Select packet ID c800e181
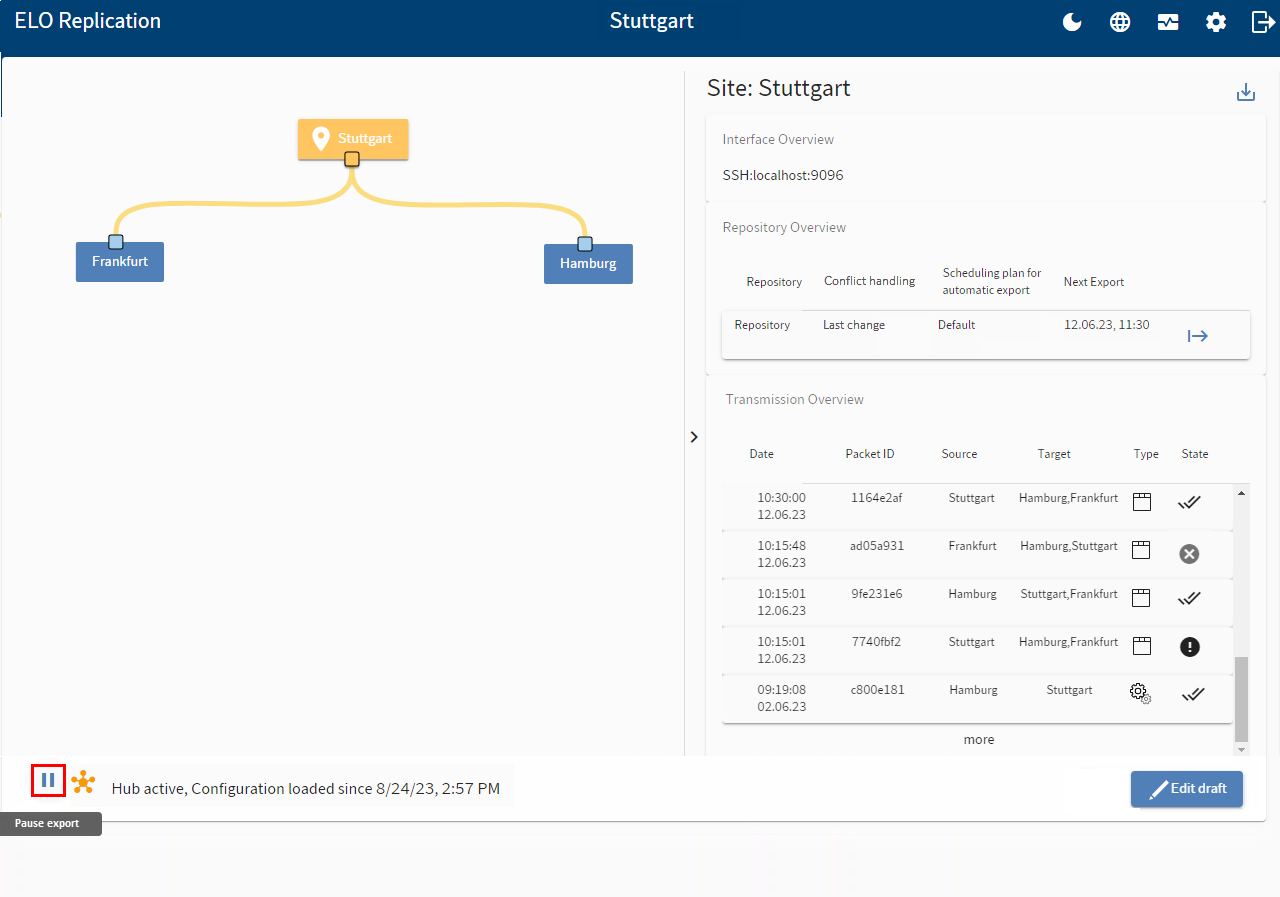Image resolution: width=1280 pixels, height=897 pixels. click(x=877, y=690)
